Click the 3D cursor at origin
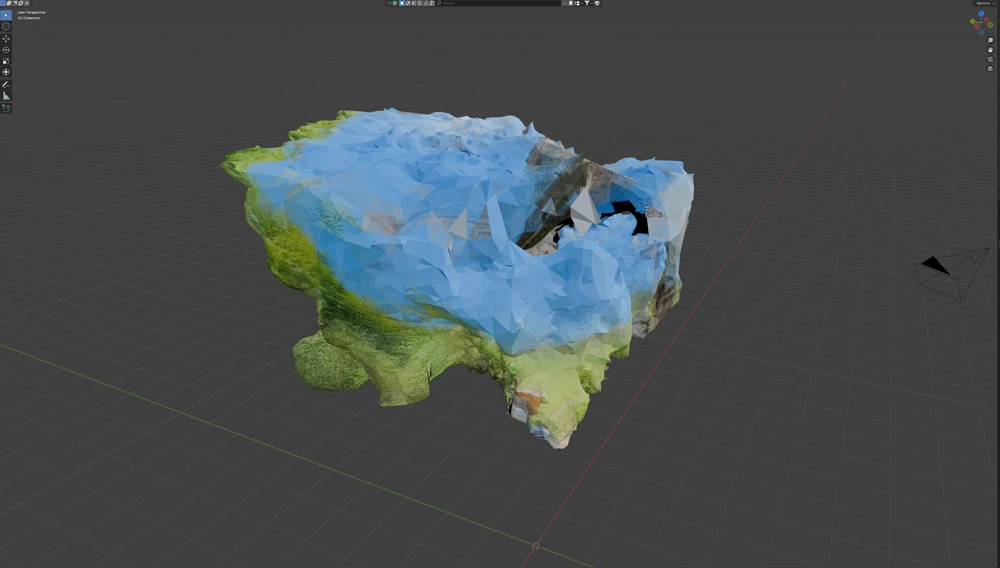This screenshot has width=1000, height=568. [x=536, y=546]
